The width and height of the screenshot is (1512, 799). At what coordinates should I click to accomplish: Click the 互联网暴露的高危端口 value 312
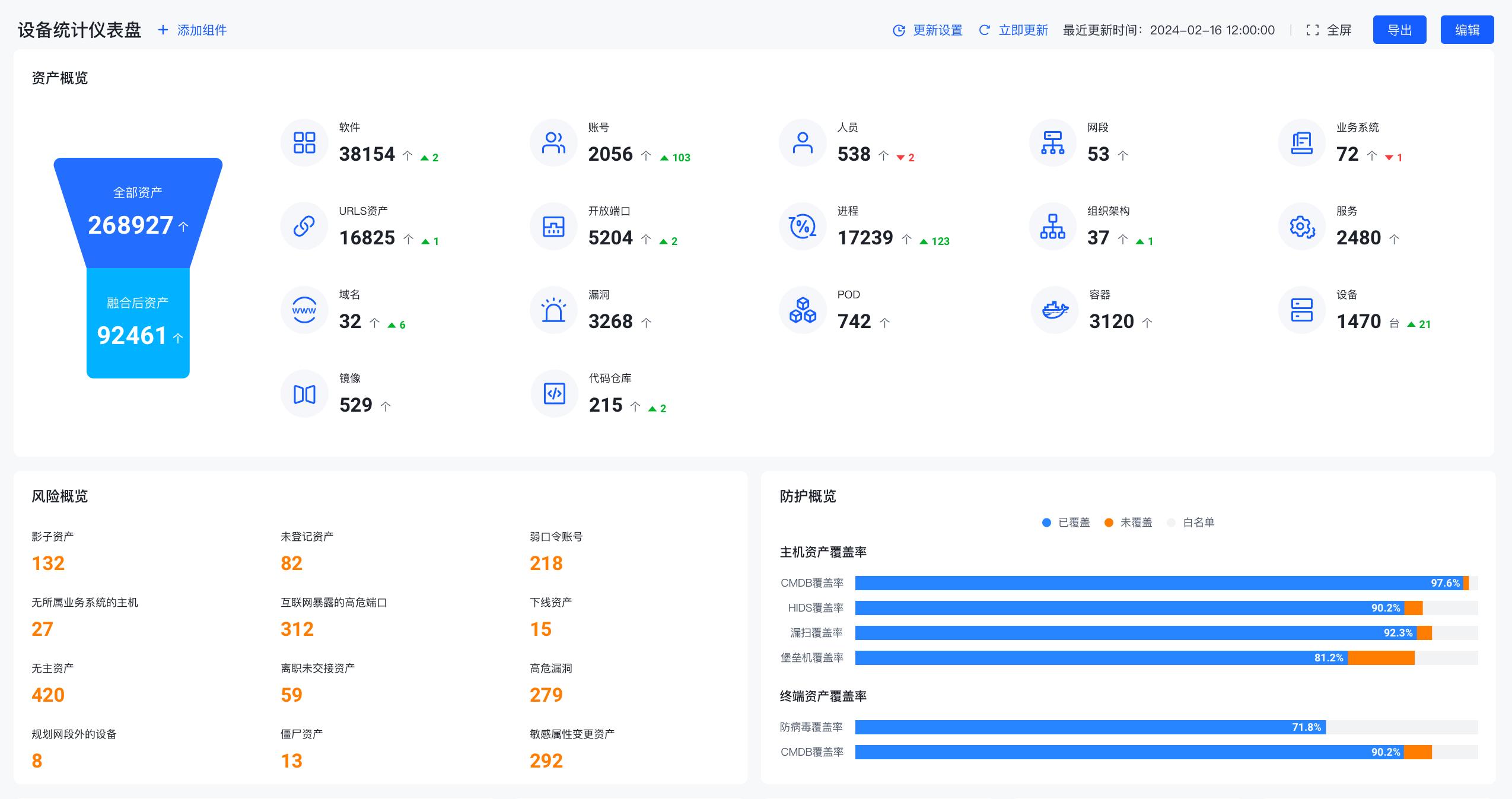297,629
